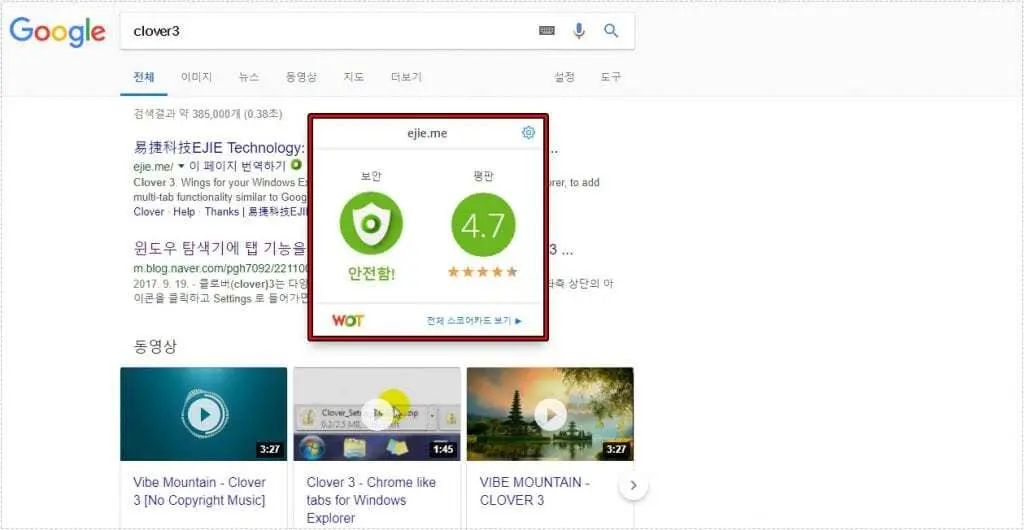Click the 보안 label in WOT popup
Image resolution: width=1024 pixels, height=530 pixels.
point(371,176)
